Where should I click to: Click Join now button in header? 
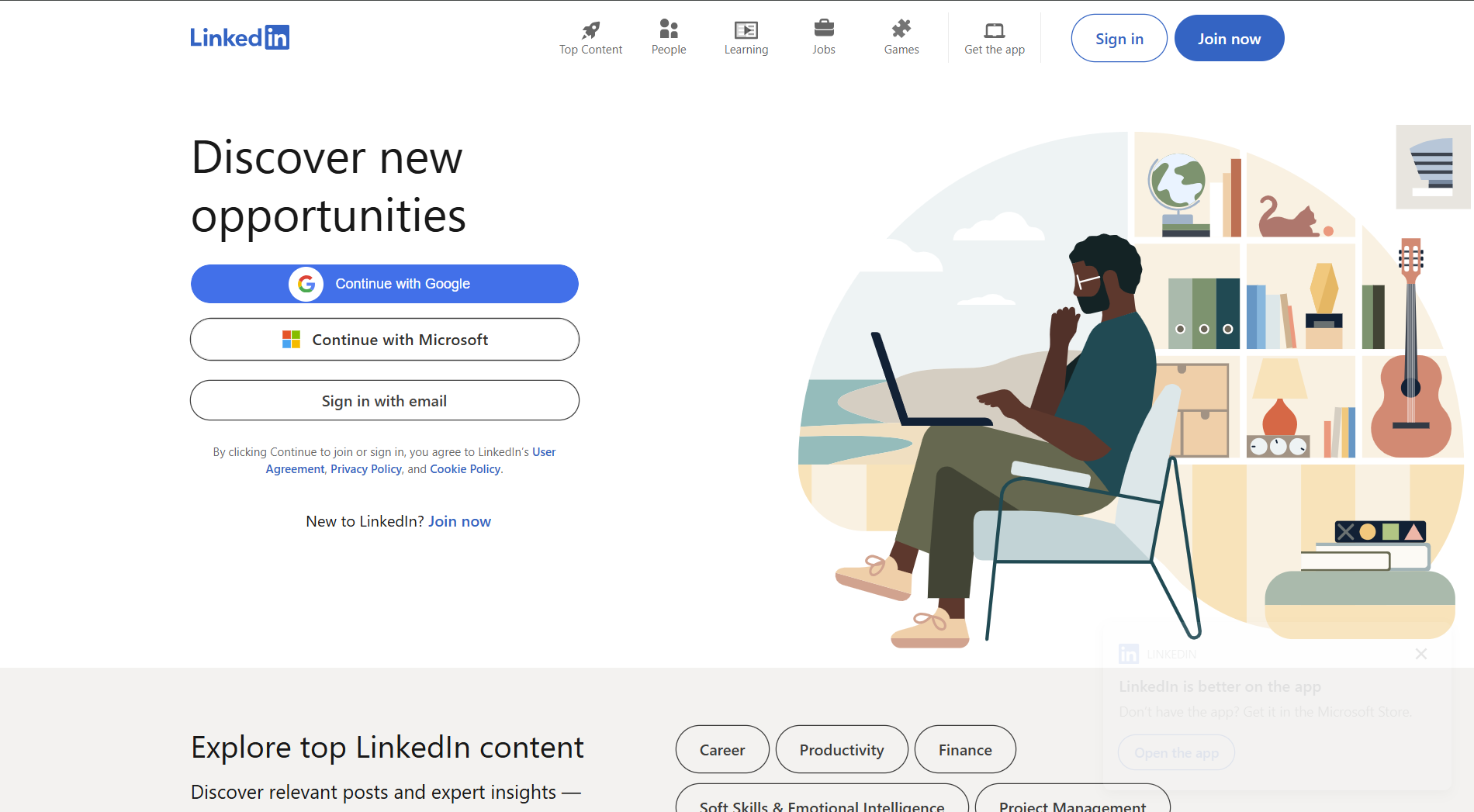tap(1230, 38)
